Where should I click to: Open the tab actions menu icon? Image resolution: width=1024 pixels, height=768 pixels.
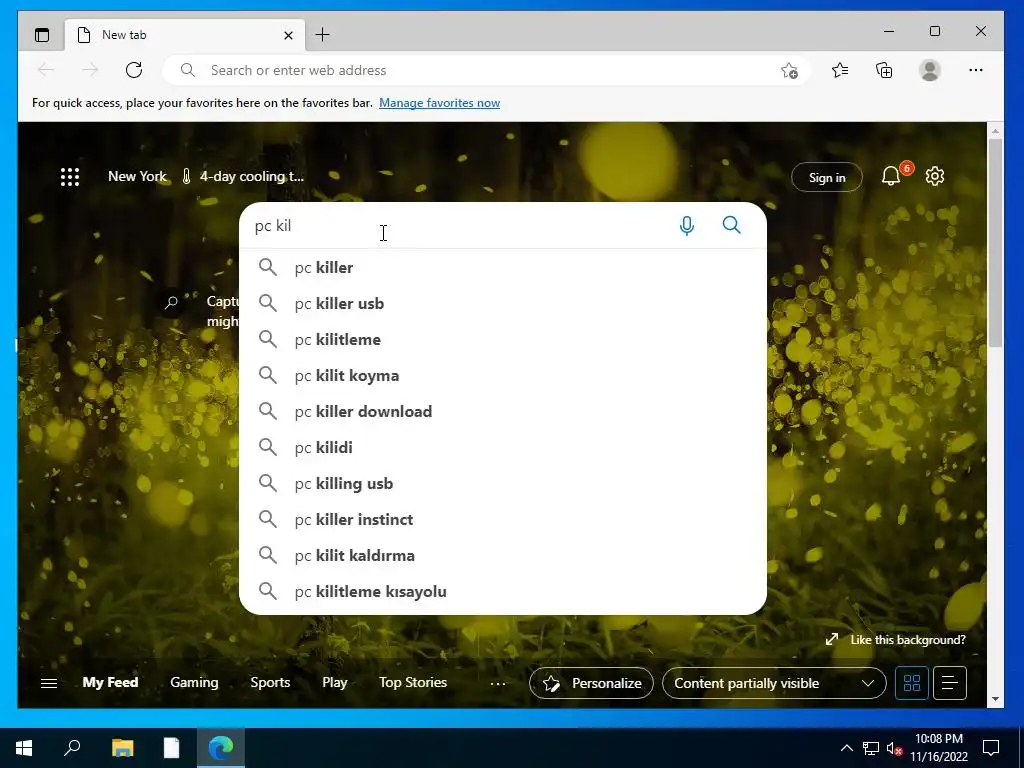click(x=42, y=35)
